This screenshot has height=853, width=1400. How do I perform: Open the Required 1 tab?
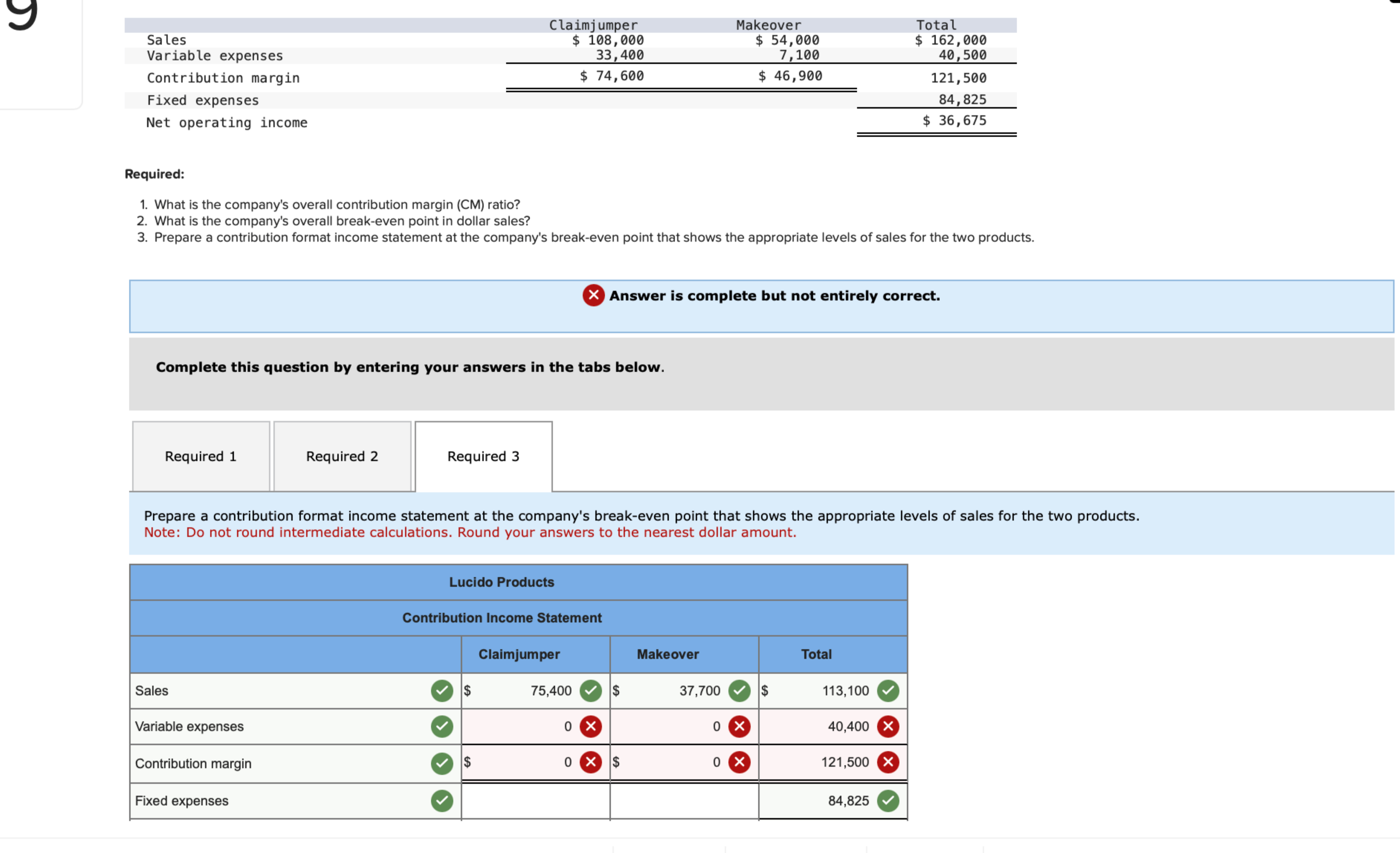pyautogui.click(x=201, y=456)
